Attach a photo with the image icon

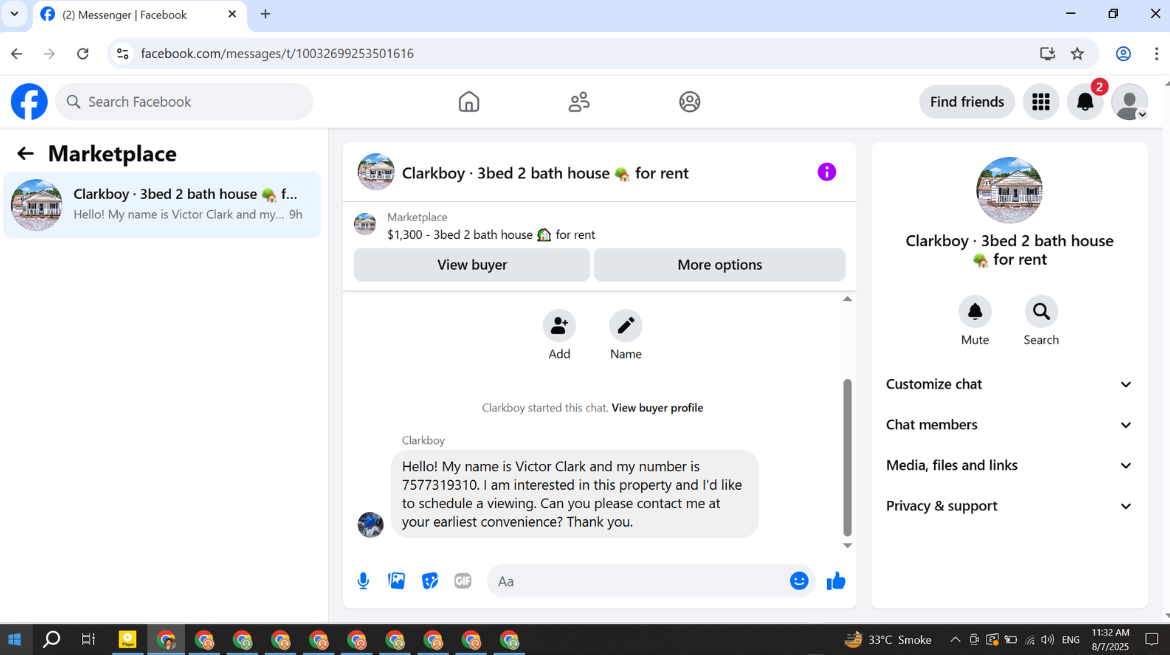(396, 581)
